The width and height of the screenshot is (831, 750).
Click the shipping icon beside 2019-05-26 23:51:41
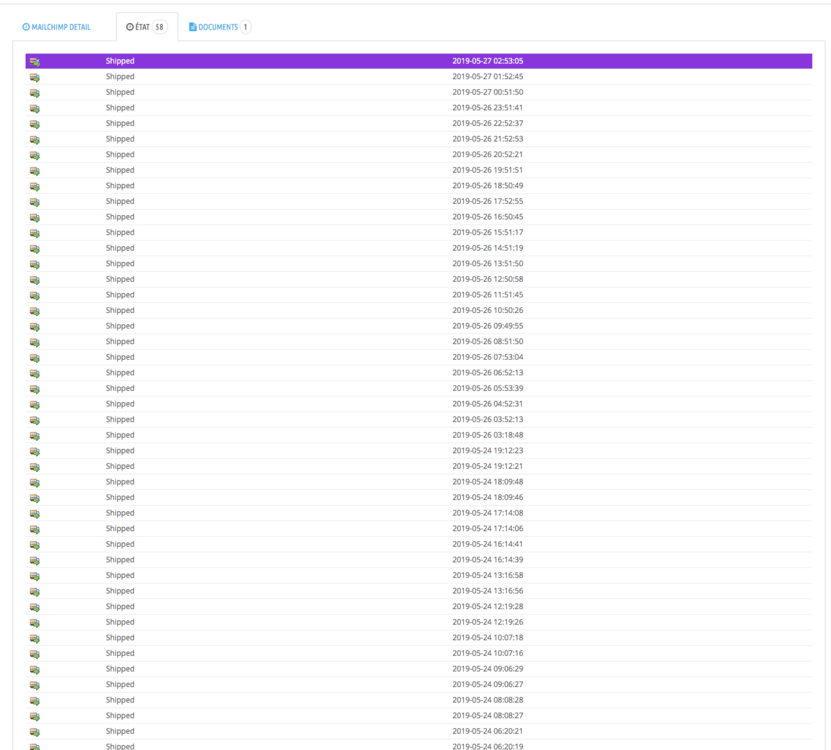[35, 107]
